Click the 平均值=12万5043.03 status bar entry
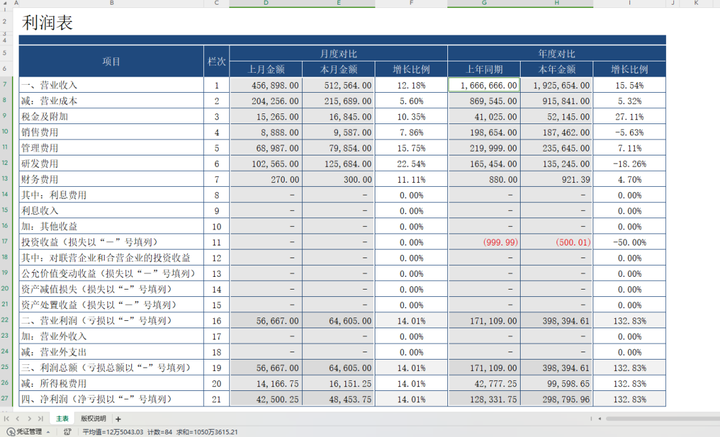Viewport: 720px width, 437px height. (113, 432)
